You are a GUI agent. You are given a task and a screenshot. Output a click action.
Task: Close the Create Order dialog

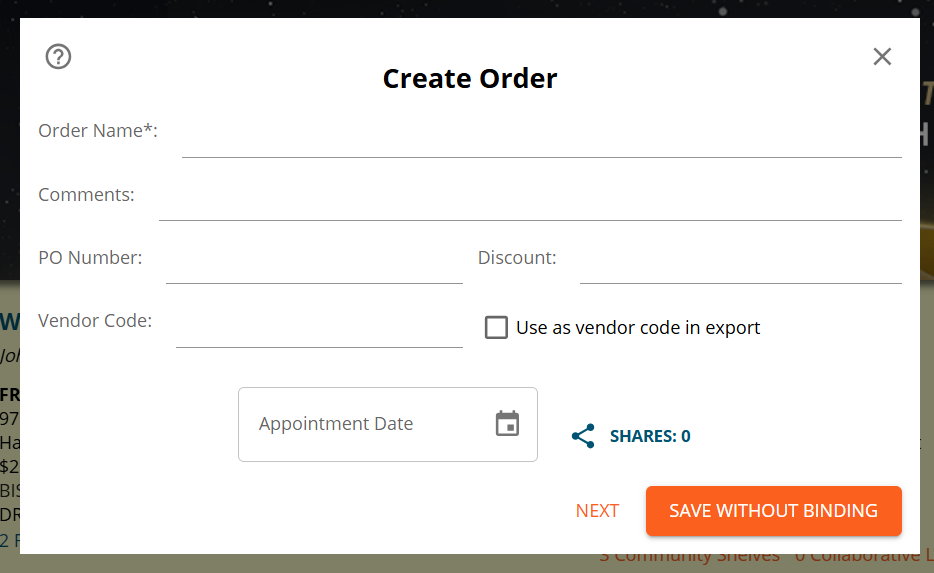[x=882, y=57]
